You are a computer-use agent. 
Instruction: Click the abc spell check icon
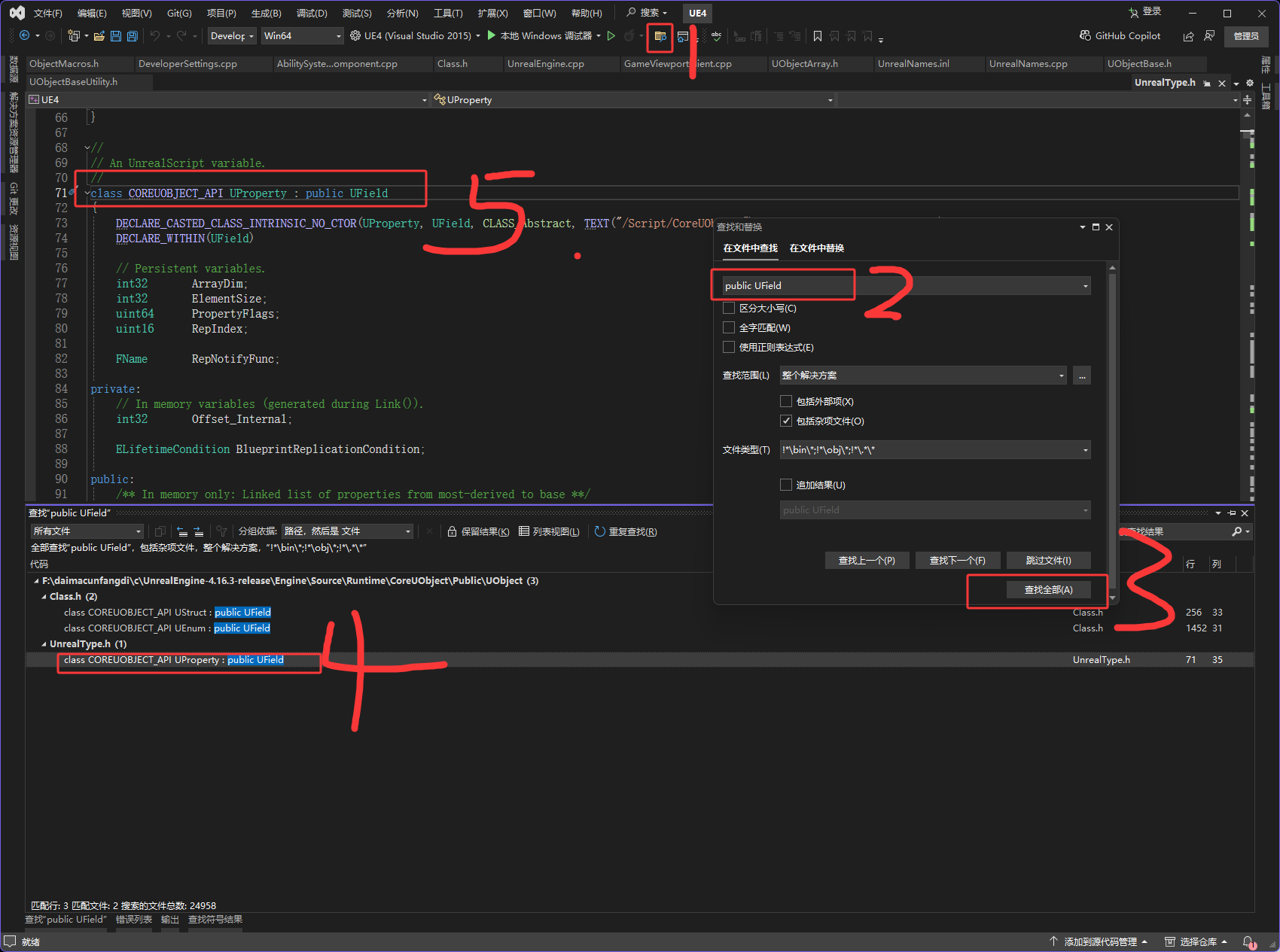716,36
